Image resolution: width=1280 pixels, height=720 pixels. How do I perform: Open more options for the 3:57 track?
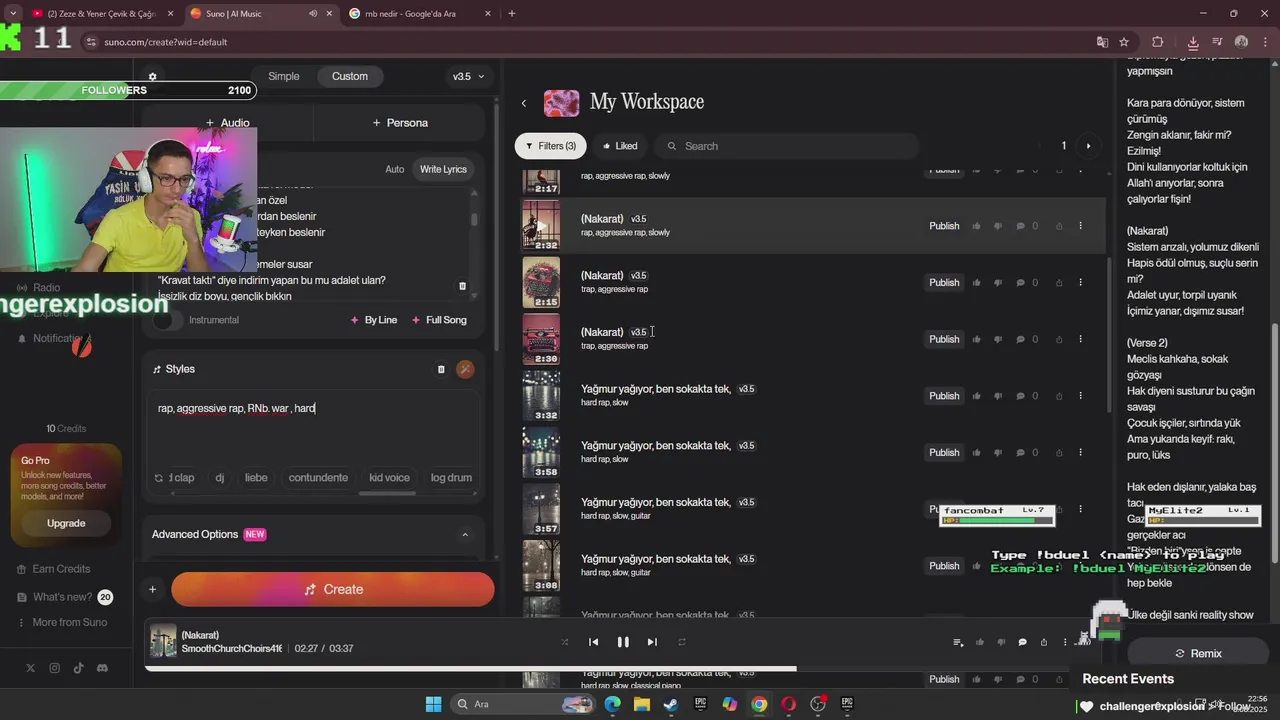click(x=1080, y=509)
